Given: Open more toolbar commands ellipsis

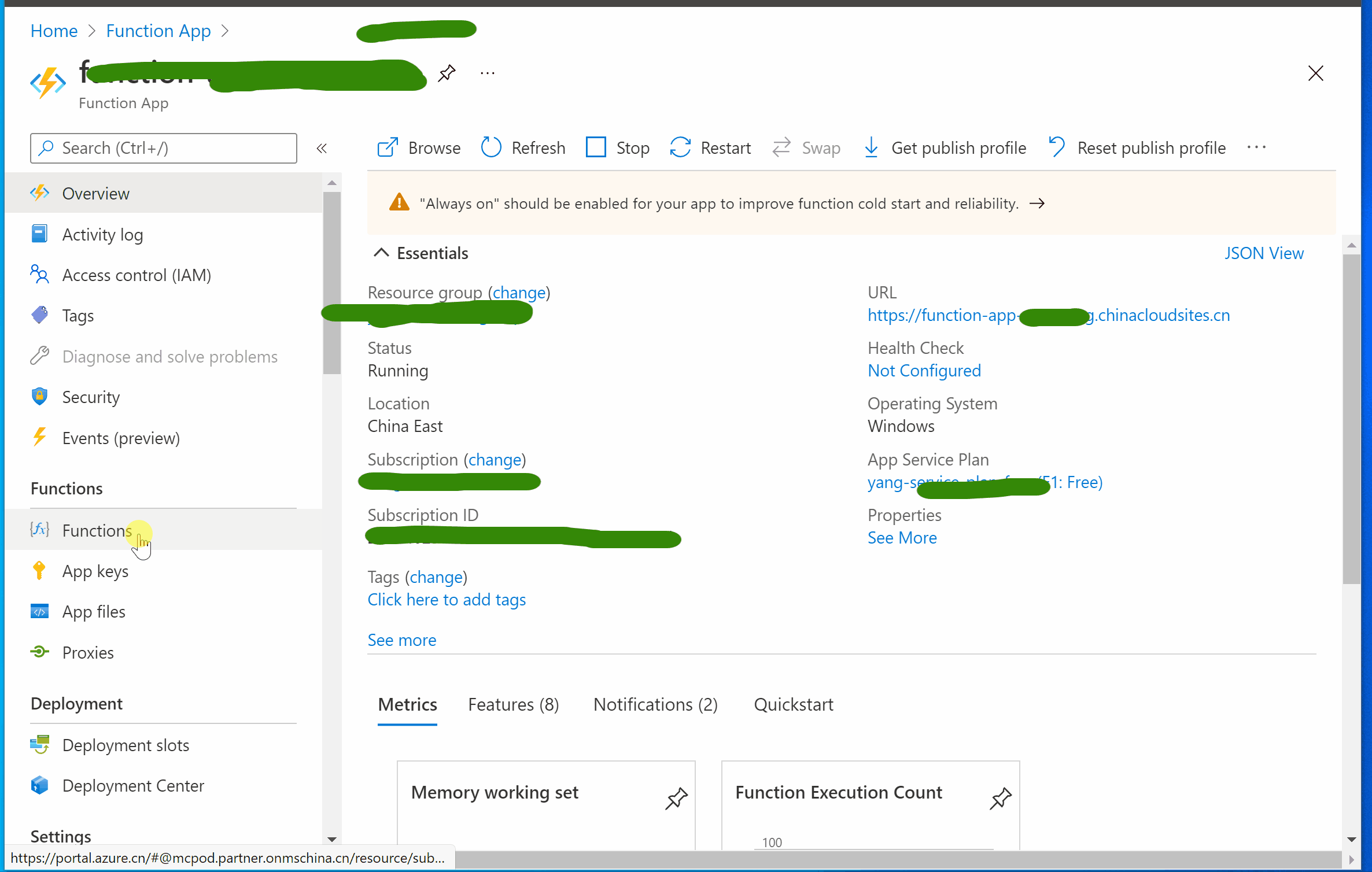Looking at the screenshot, I should click(x=1256, y=147).
